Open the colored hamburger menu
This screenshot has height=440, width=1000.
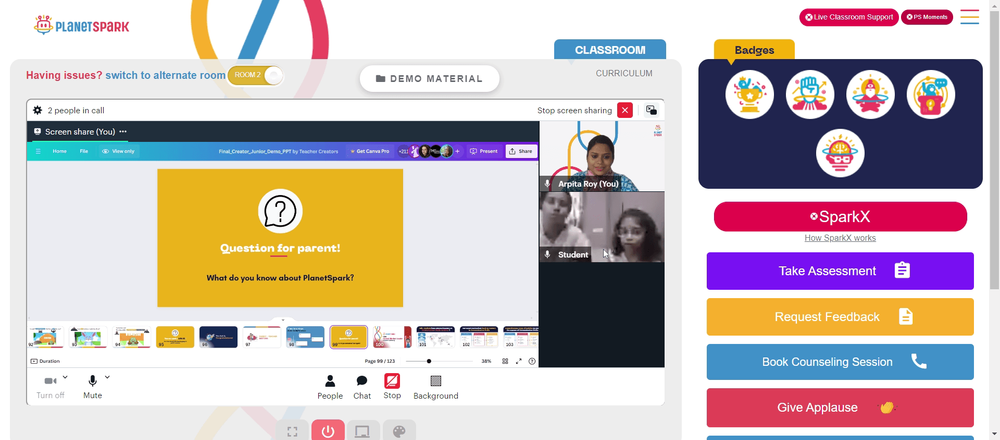[x=969, y=17]
